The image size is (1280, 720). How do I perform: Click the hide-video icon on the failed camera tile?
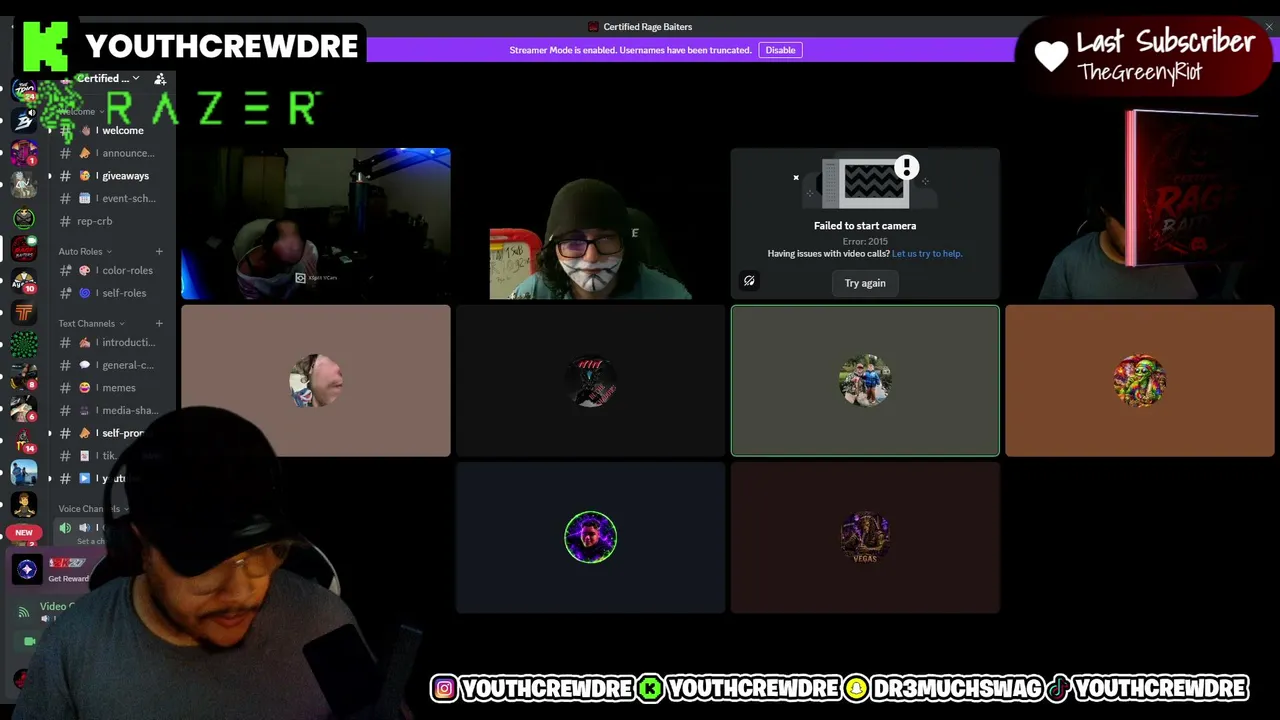point(749,281)
